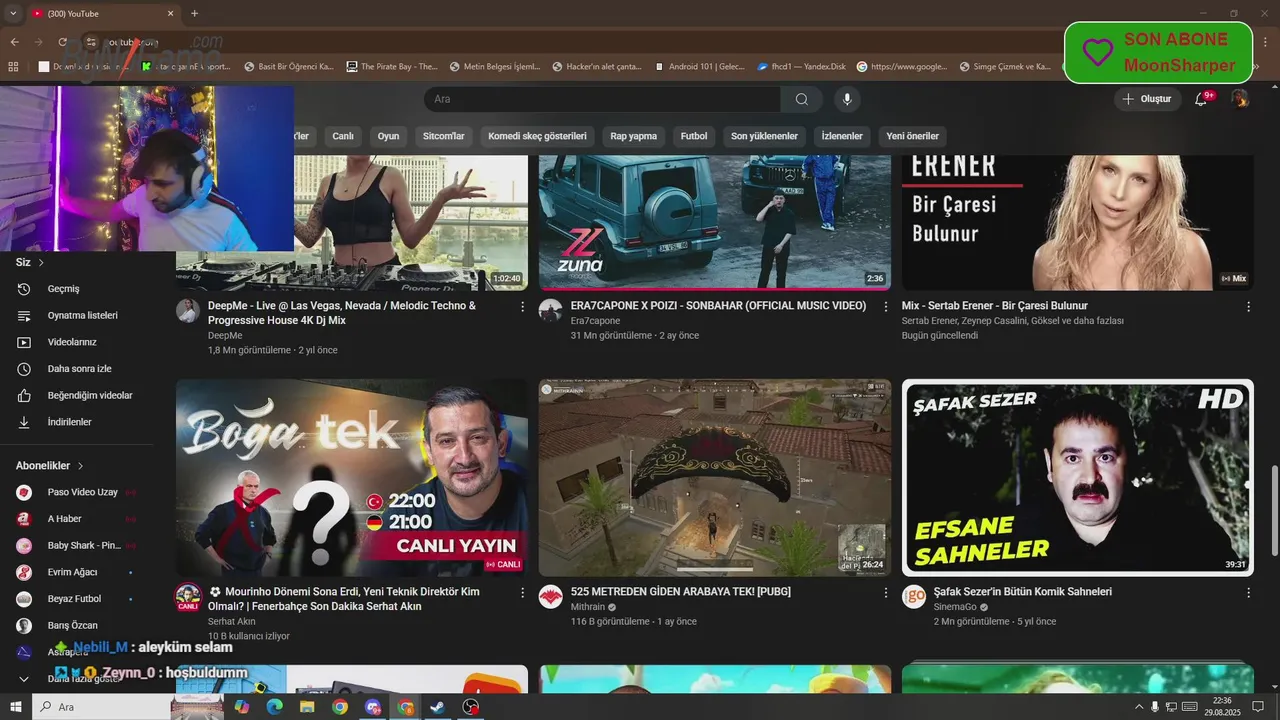Open Chrome tab search dropdown
This screenshot has height=720, width=1280.
pos(13,14)
